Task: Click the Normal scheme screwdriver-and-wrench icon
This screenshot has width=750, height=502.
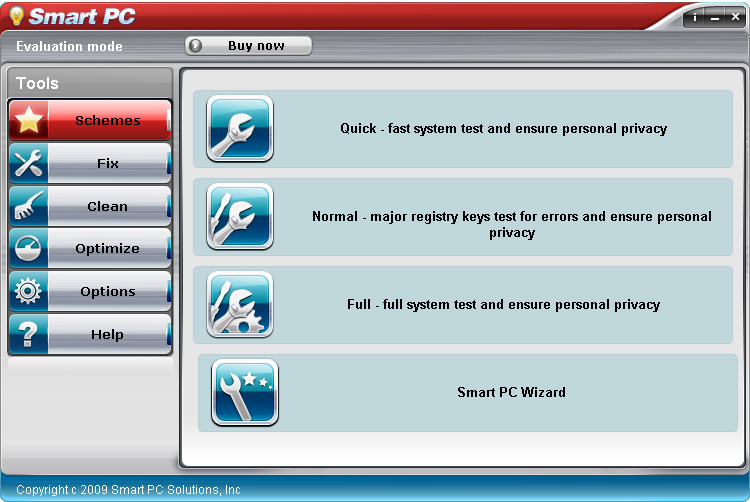Action: 240,216
